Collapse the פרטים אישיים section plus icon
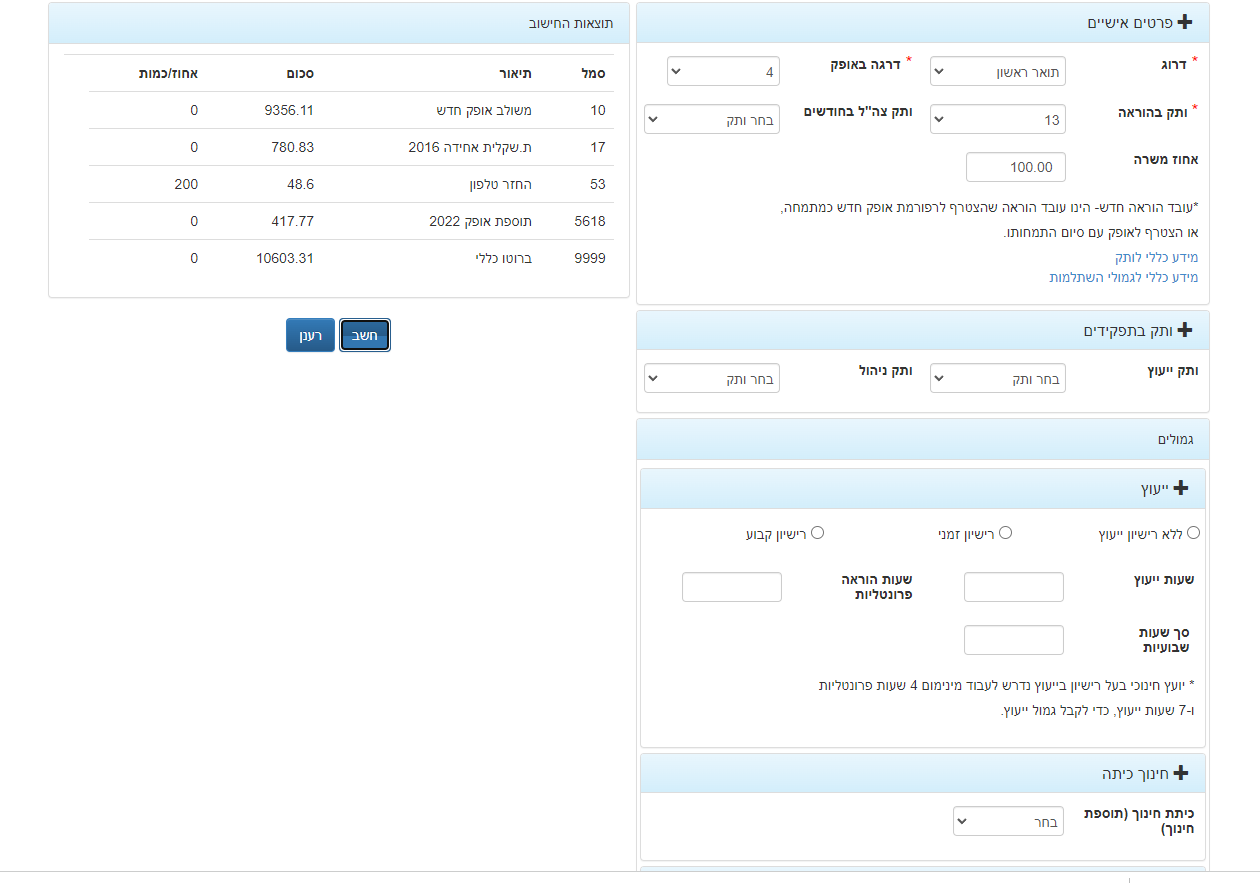1260x883 pixels. 1185,22
